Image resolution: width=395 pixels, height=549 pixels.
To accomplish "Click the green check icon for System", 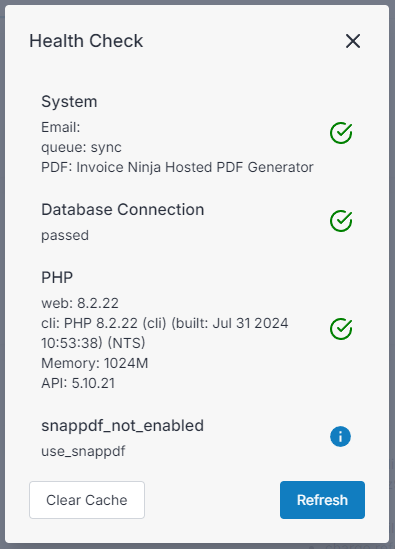I will 341,133.
